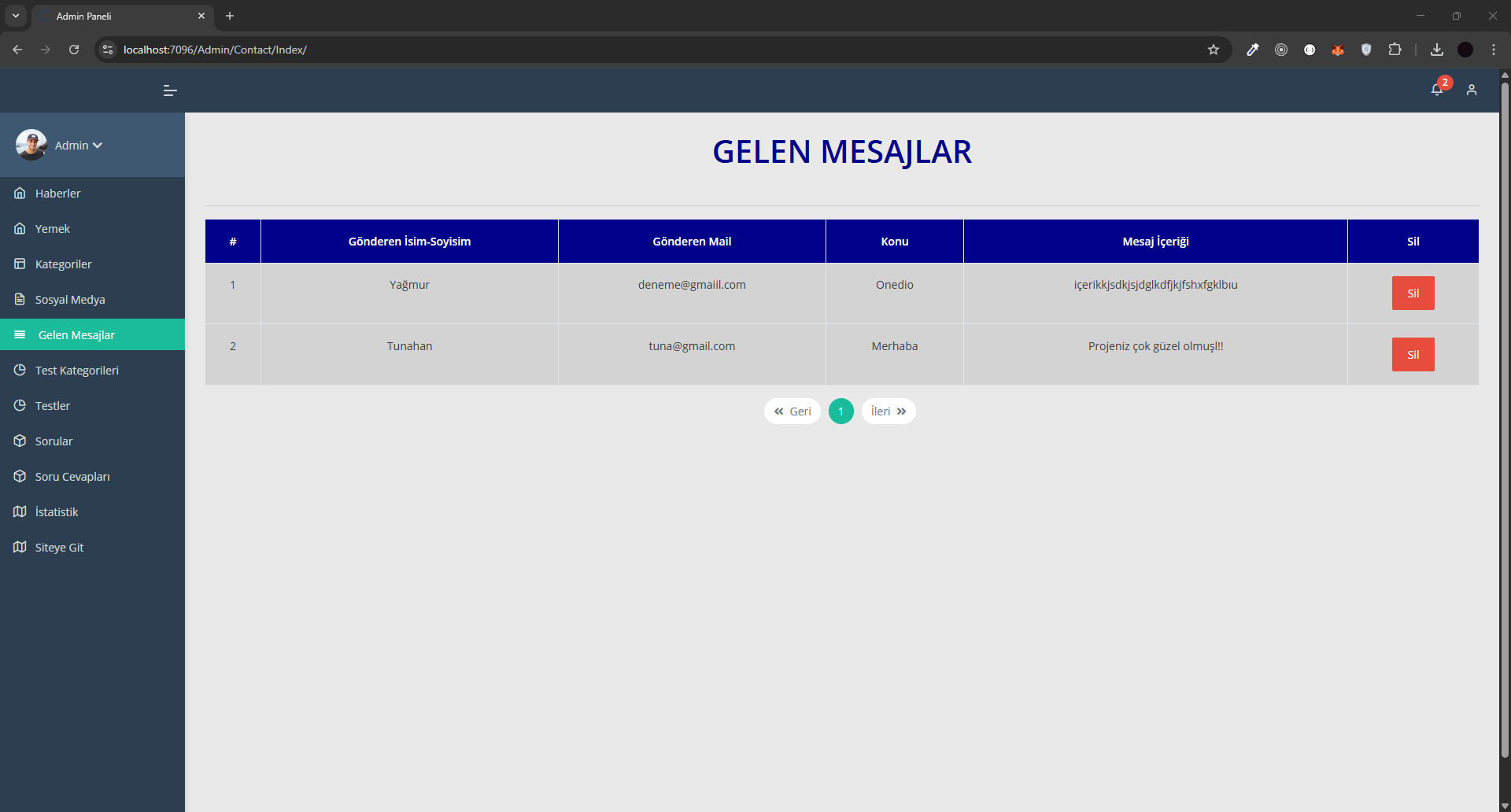Screen dimensions: 1511x812
Task: Click the İstatistik map icon
Action: 20,512
